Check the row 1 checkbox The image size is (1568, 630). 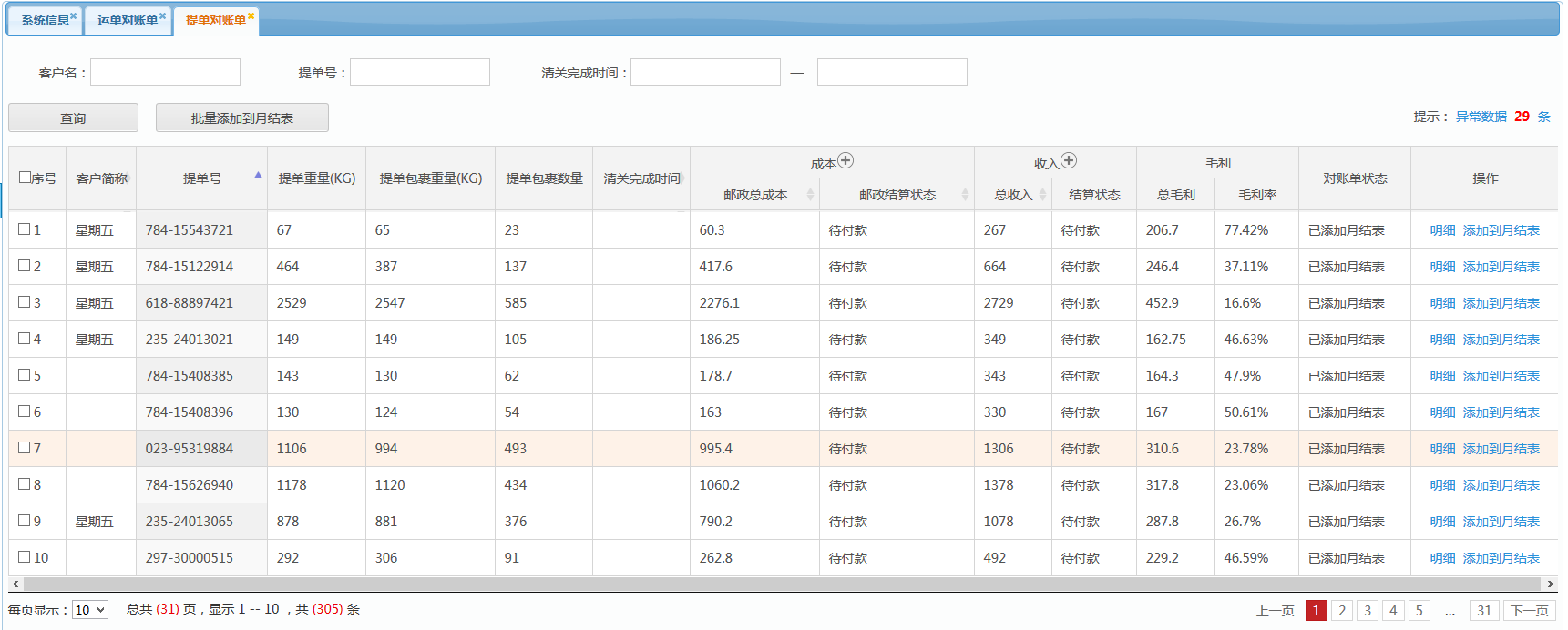pyautogui.click(x=25, y=229)
